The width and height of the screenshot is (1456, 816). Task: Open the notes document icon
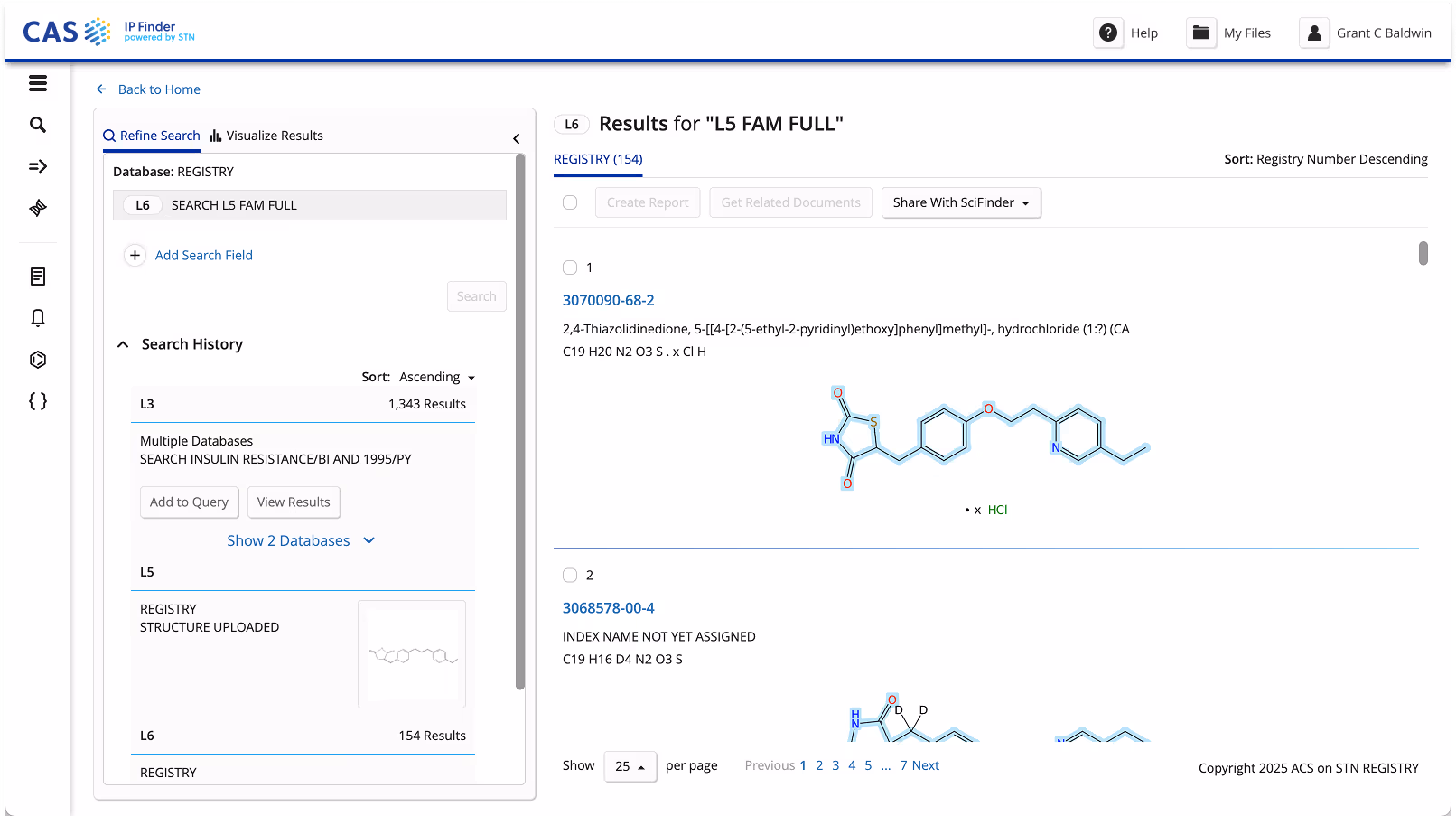coord(38,276)
